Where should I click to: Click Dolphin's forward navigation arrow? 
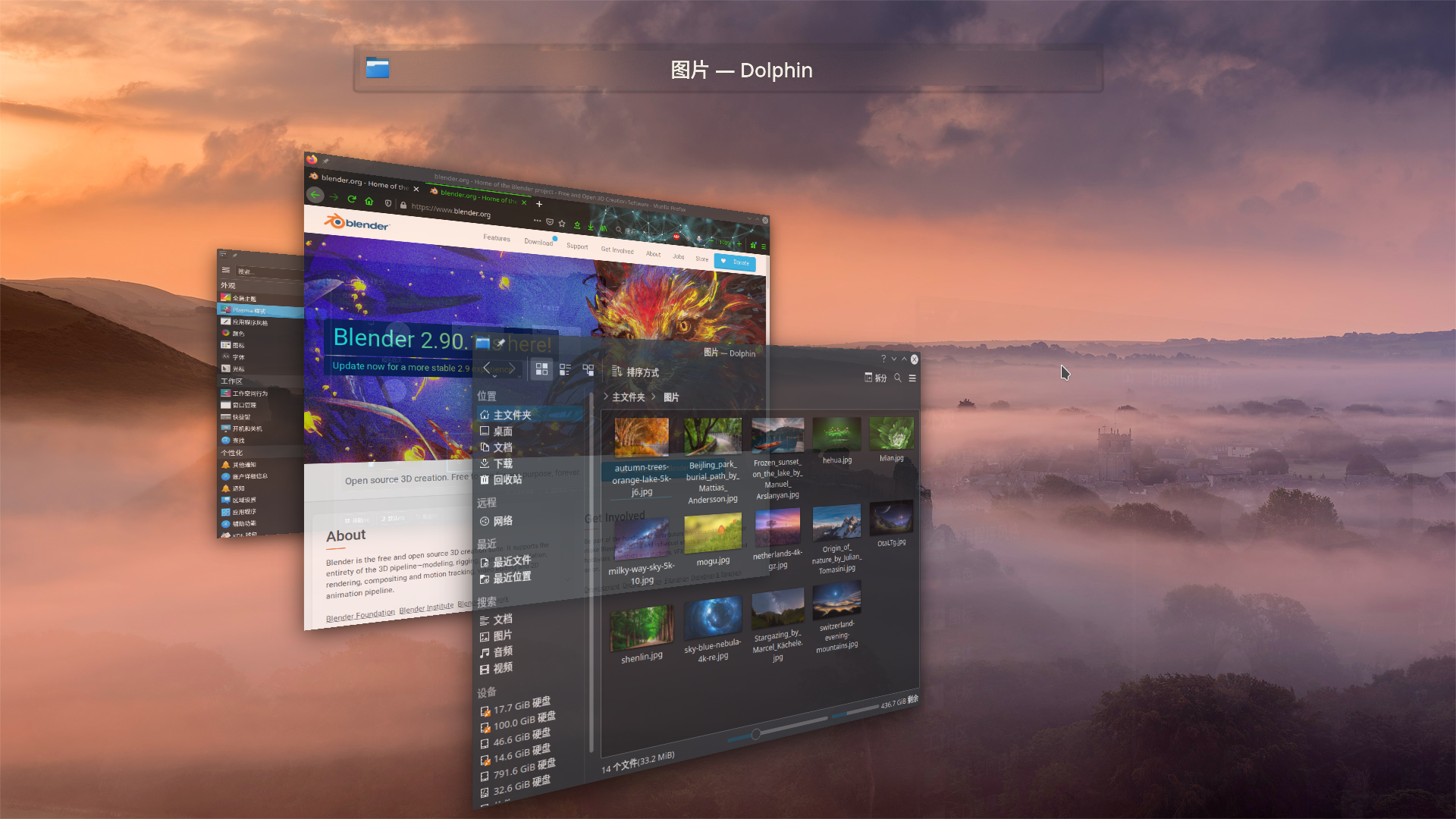point(512,369)
